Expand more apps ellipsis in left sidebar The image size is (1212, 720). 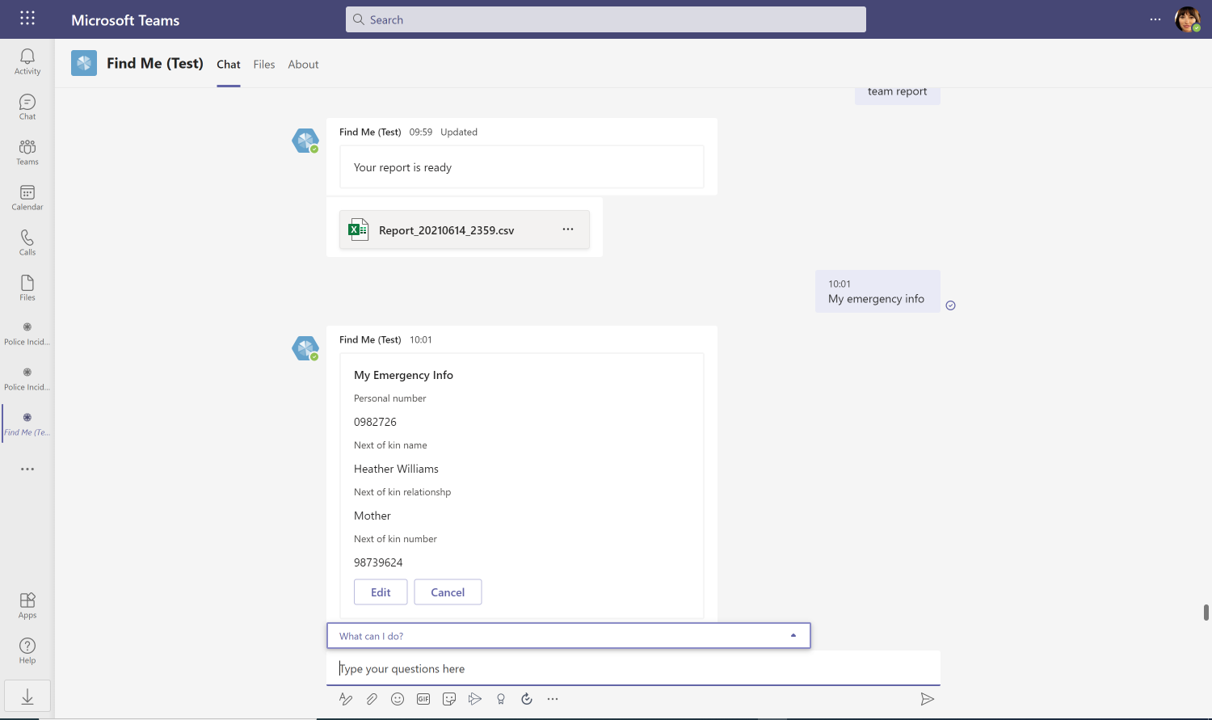(27, 469)
